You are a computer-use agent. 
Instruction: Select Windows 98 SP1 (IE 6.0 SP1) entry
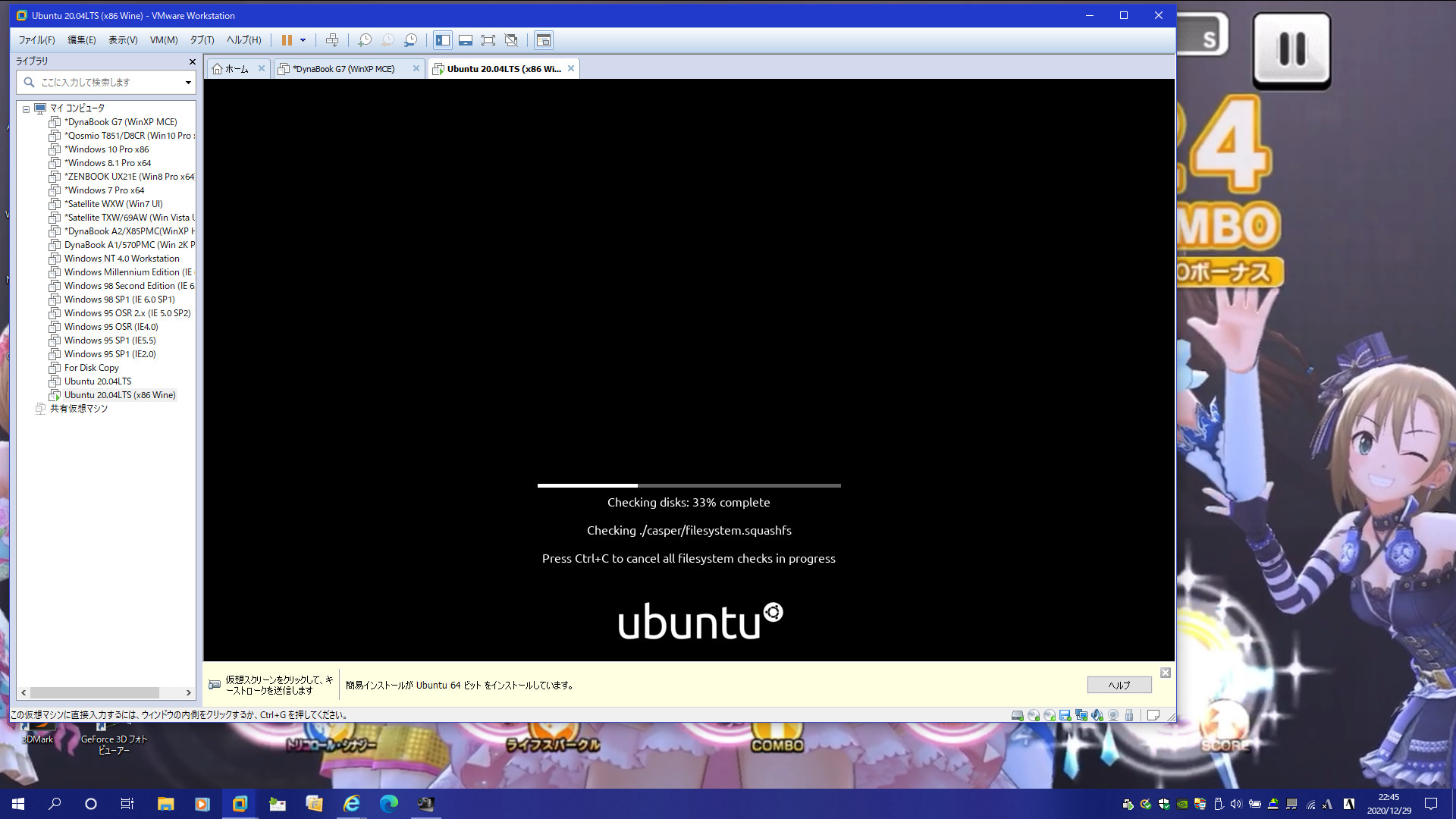click(111, 300)
